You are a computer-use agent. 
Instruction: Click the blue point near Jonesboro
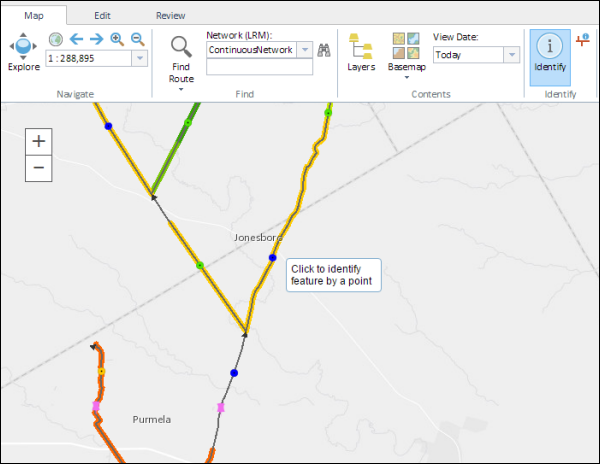point(272,258)
